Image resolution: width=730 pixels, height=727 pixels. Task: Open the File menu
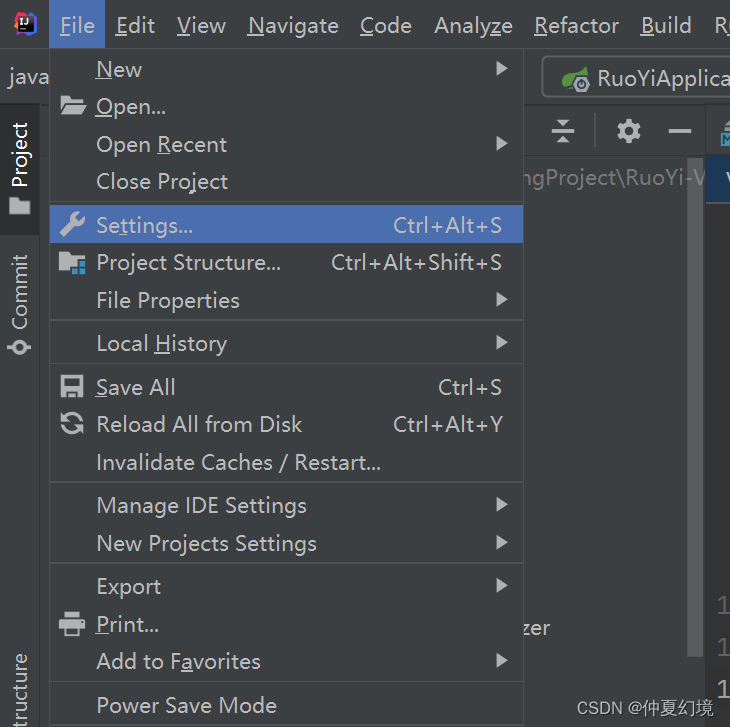tap(77, 25)
